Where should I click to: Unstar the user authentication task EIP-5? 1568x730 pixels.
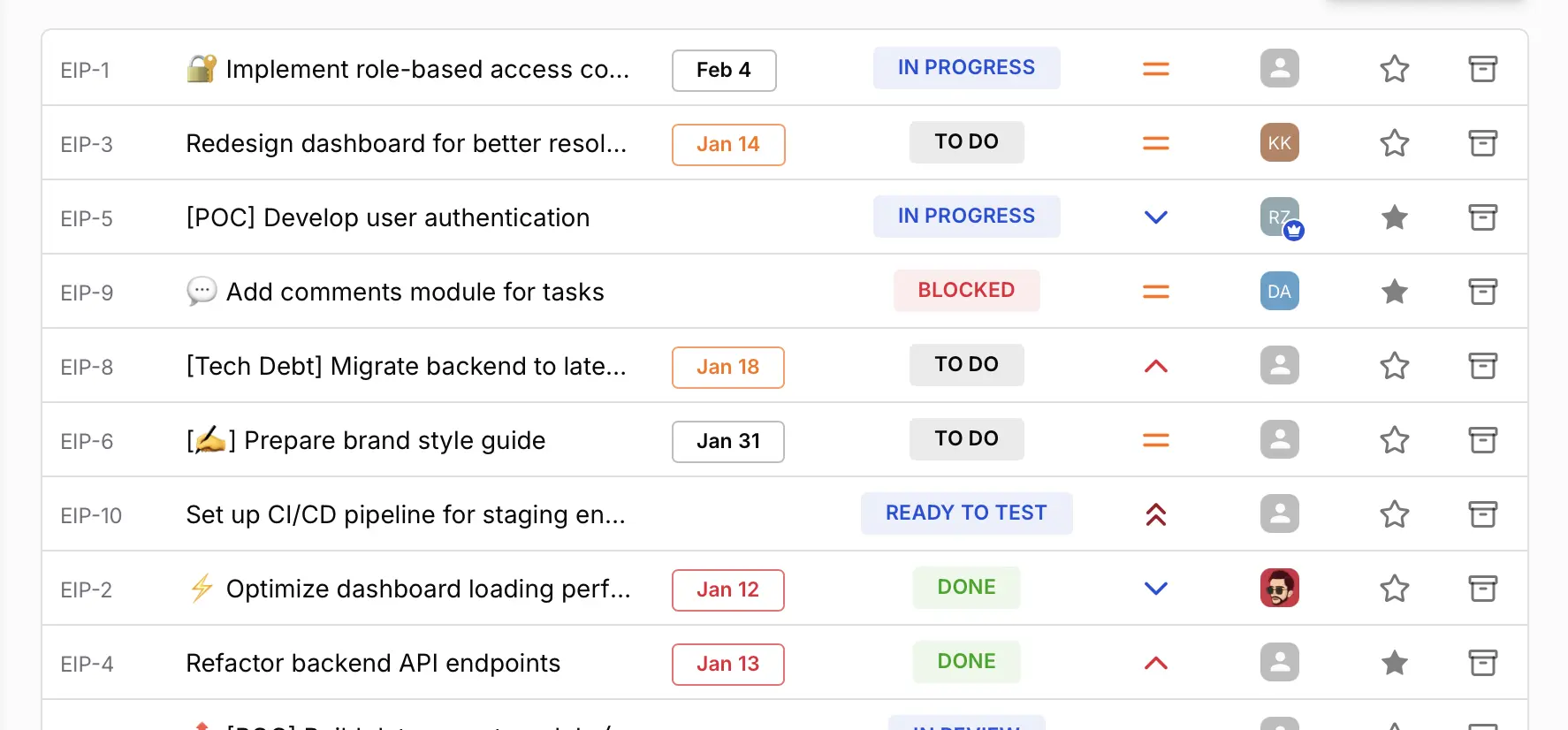coord(1394,217)
